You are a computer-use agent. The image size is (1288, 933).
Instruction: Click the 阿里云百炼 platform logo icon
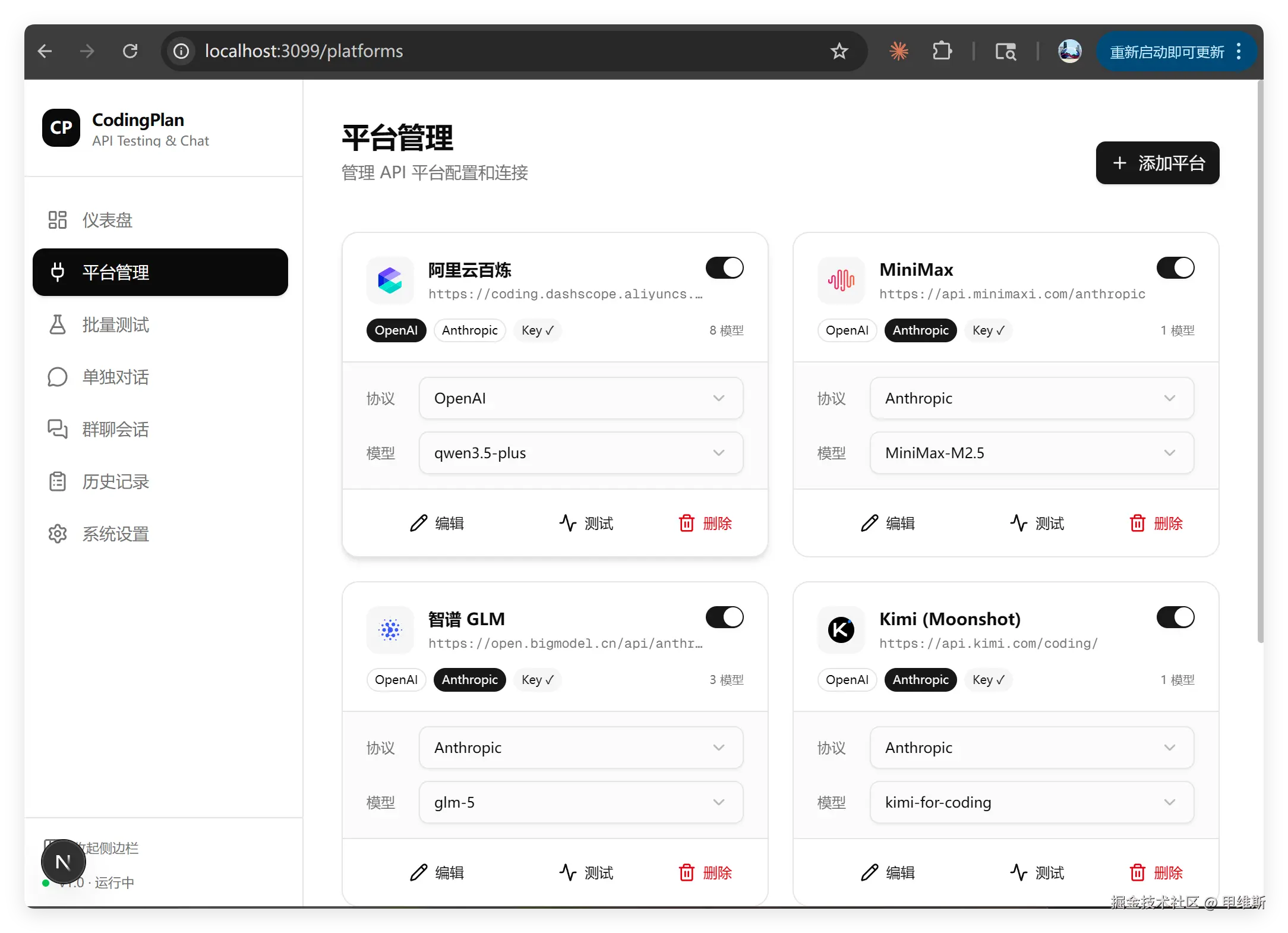pyautogui.click(x=390, y=280)
